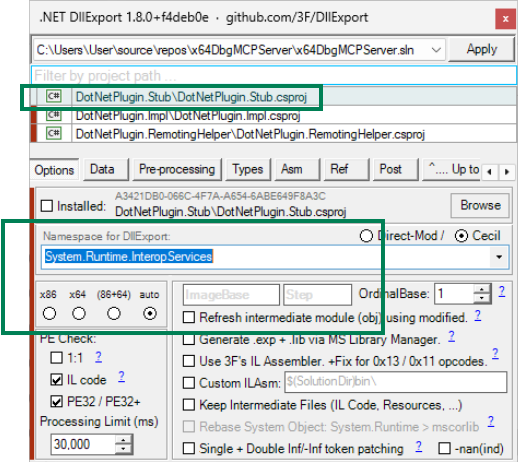Expand the Namespace for DllExport dropdown
This screenshot has height=462, width=518.
pos(499,257)
